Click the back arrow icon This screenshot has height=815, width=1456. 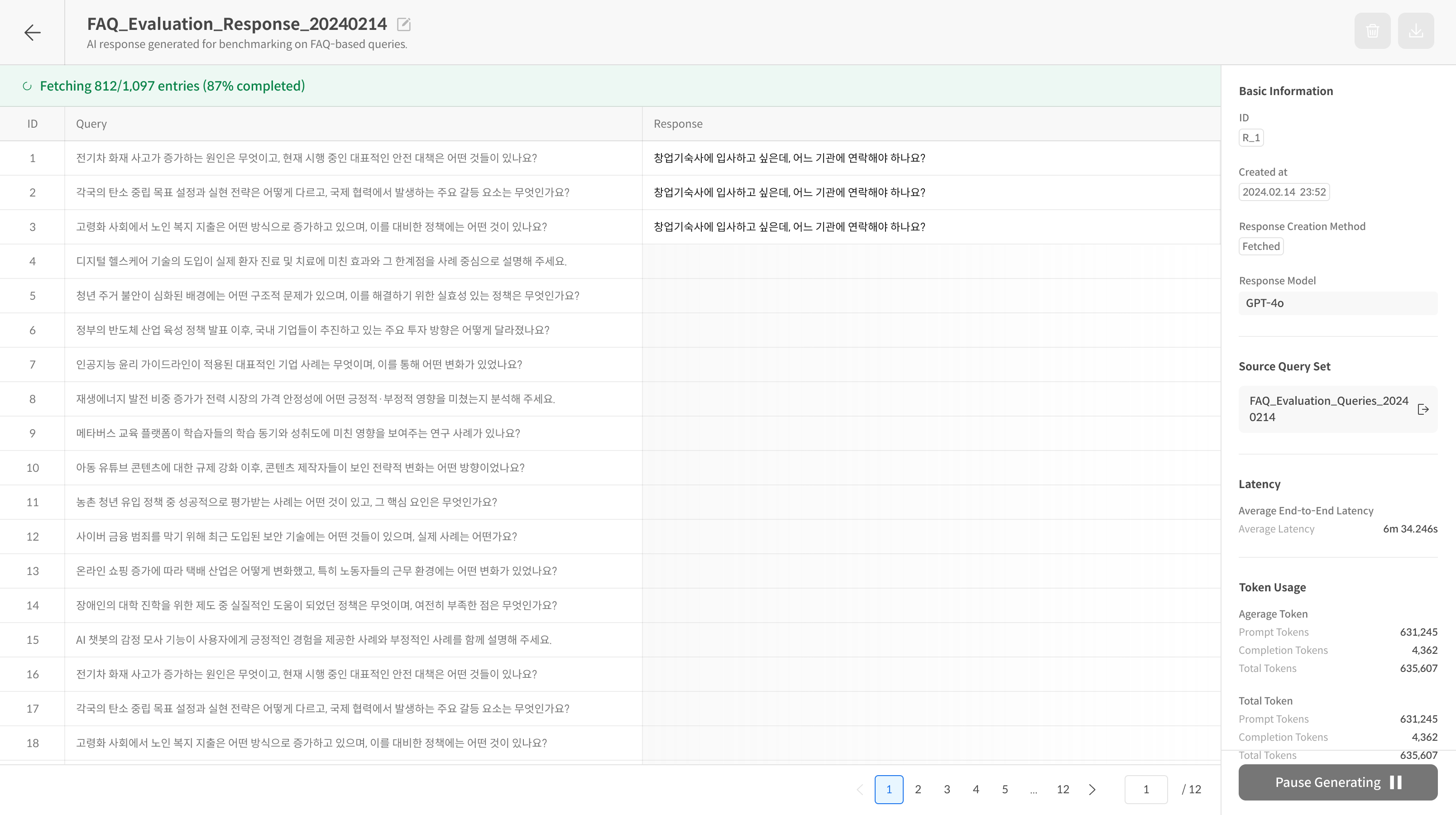click(32, 32)
